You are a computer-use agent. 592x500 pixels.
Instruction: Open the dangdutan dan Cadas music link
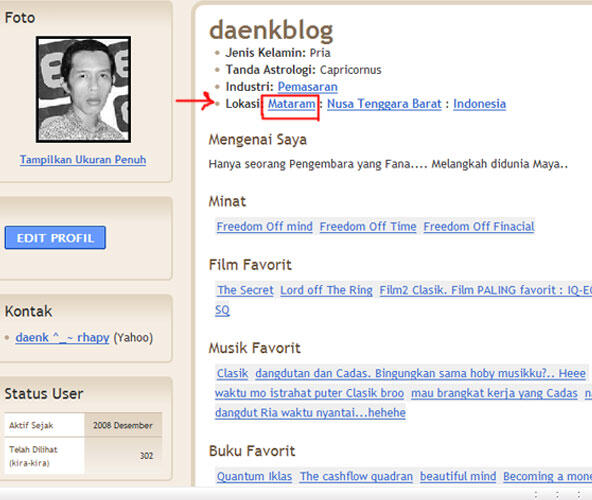(421, 373)
